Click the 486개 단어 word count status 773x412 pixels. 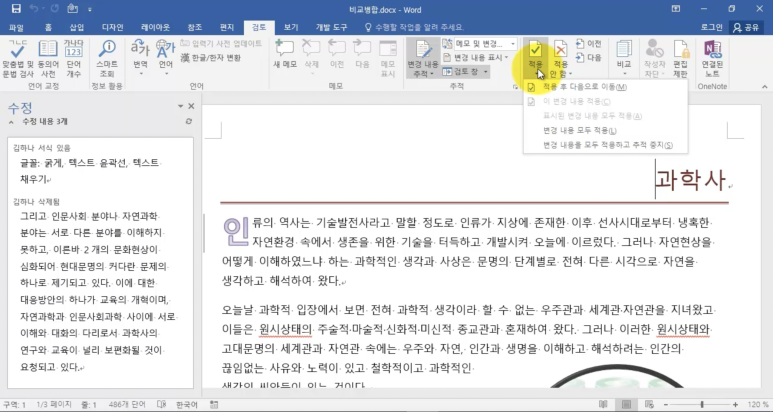point(127,405)
